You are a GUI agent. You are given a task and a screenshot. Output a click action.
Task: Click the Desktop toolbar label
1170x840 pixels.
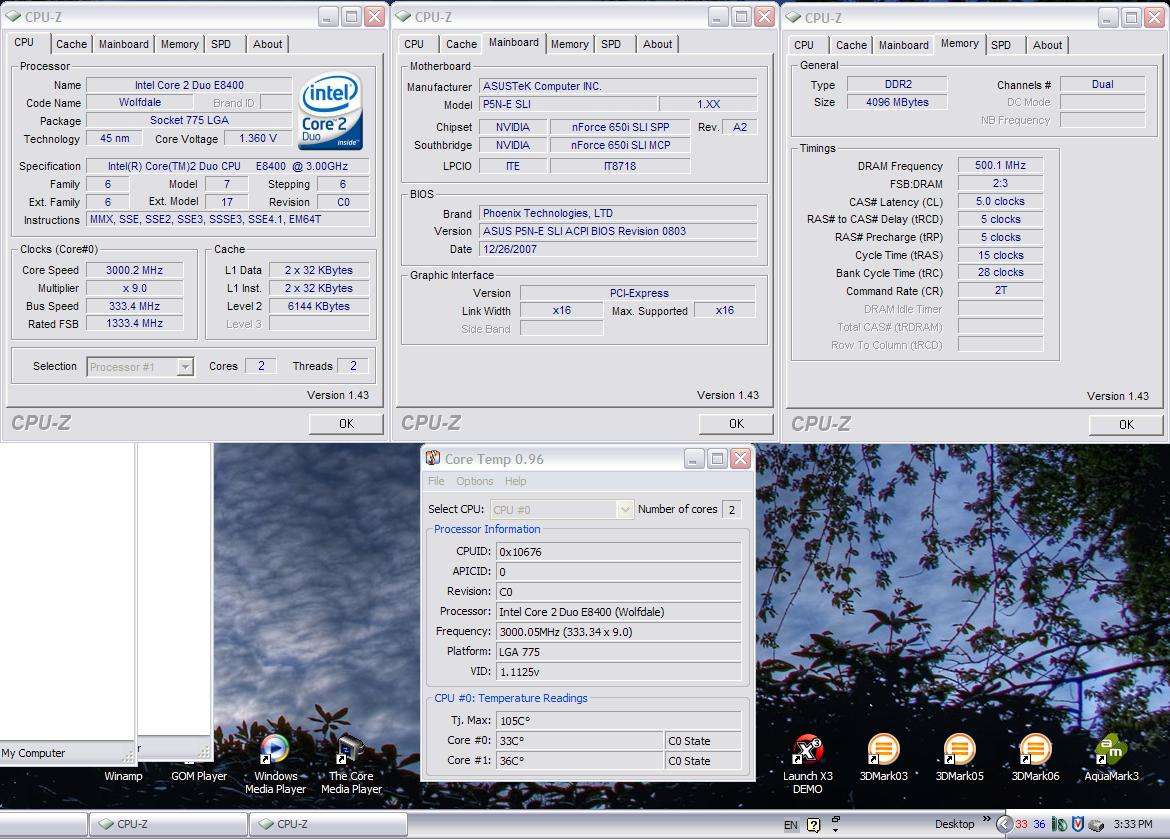954,824
